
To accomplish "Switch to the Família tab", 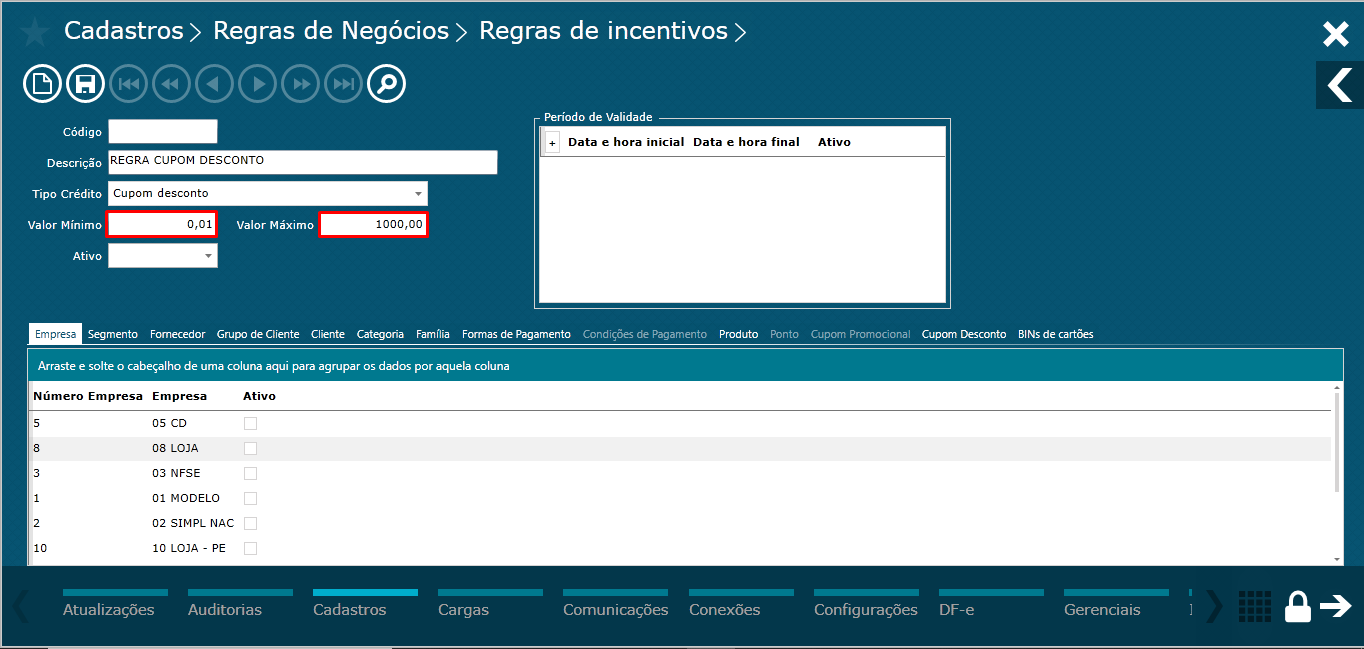I will 433,334.
